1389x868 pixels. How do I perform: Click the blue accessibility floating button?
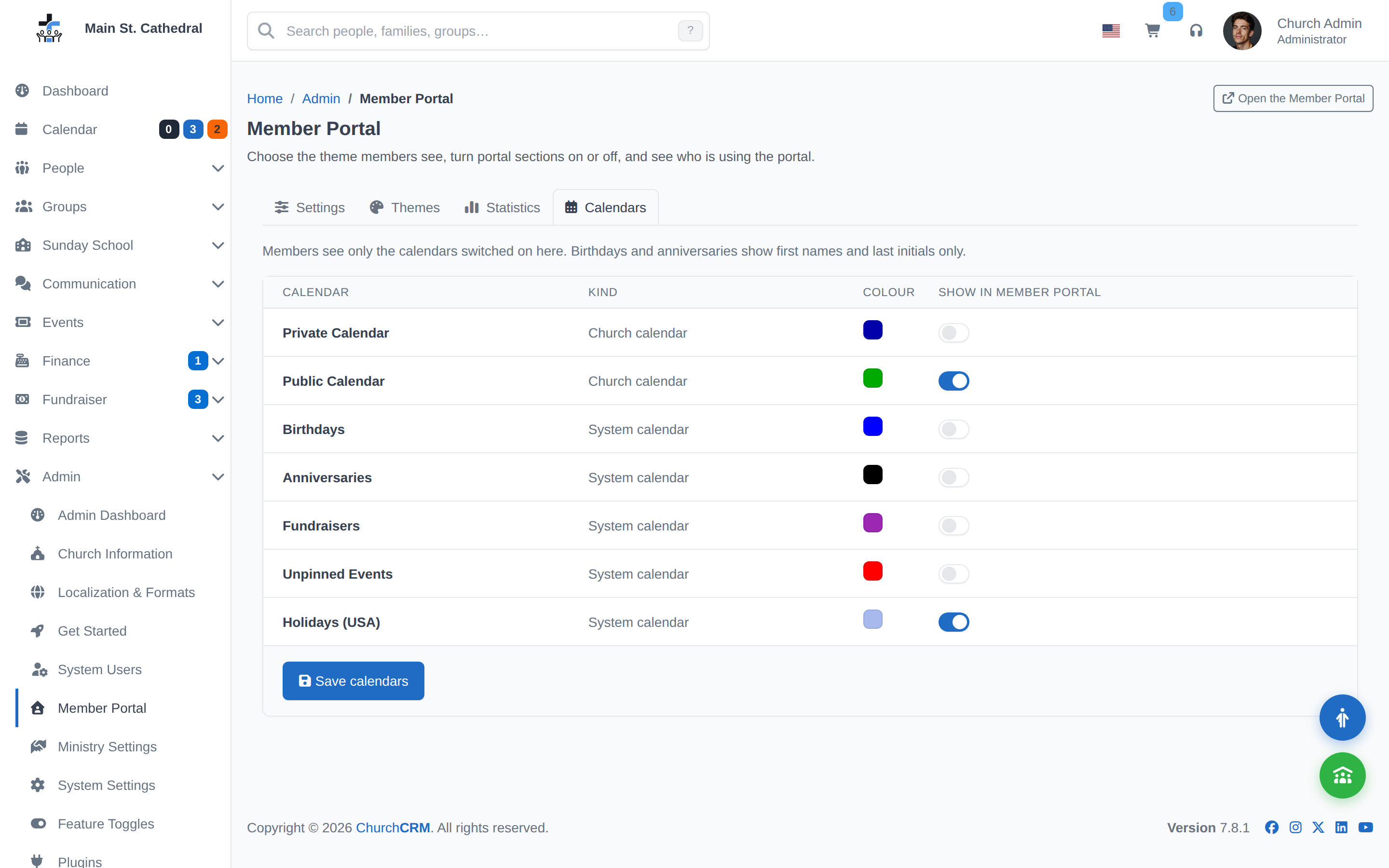click(1342, 718)
